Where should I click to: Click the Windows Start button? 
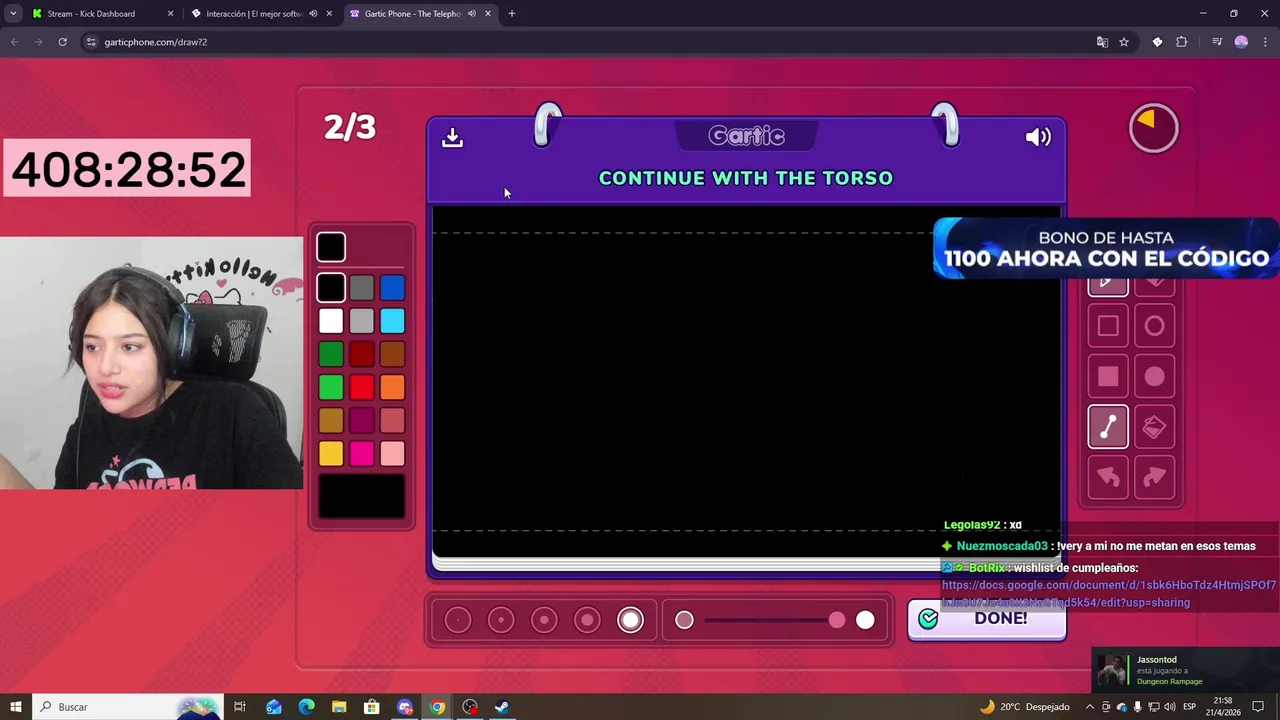click(x=16, y=707)
